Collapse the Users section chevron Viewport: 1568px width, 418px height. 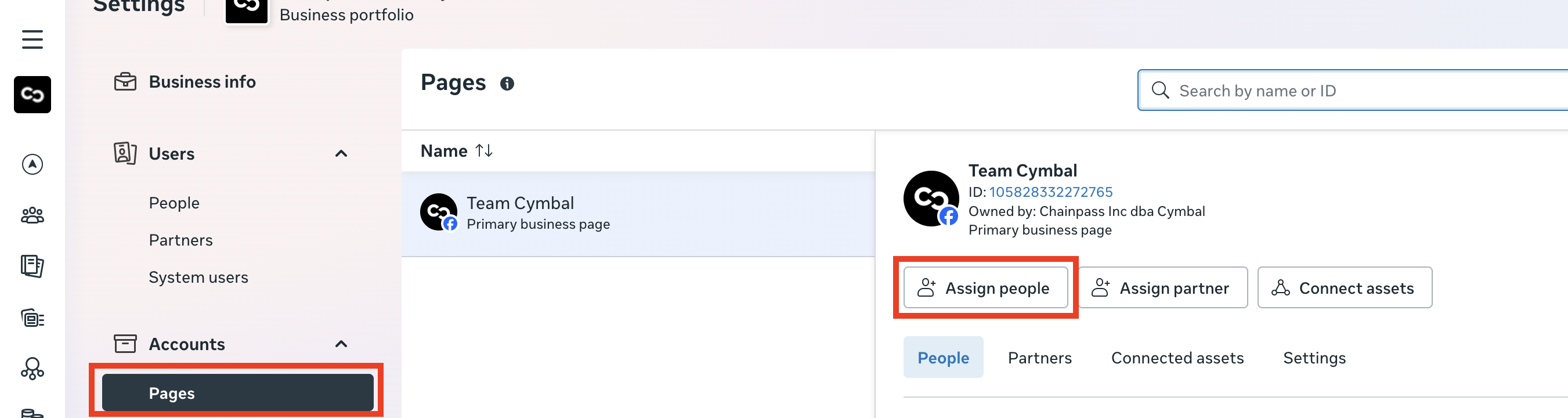341,153
